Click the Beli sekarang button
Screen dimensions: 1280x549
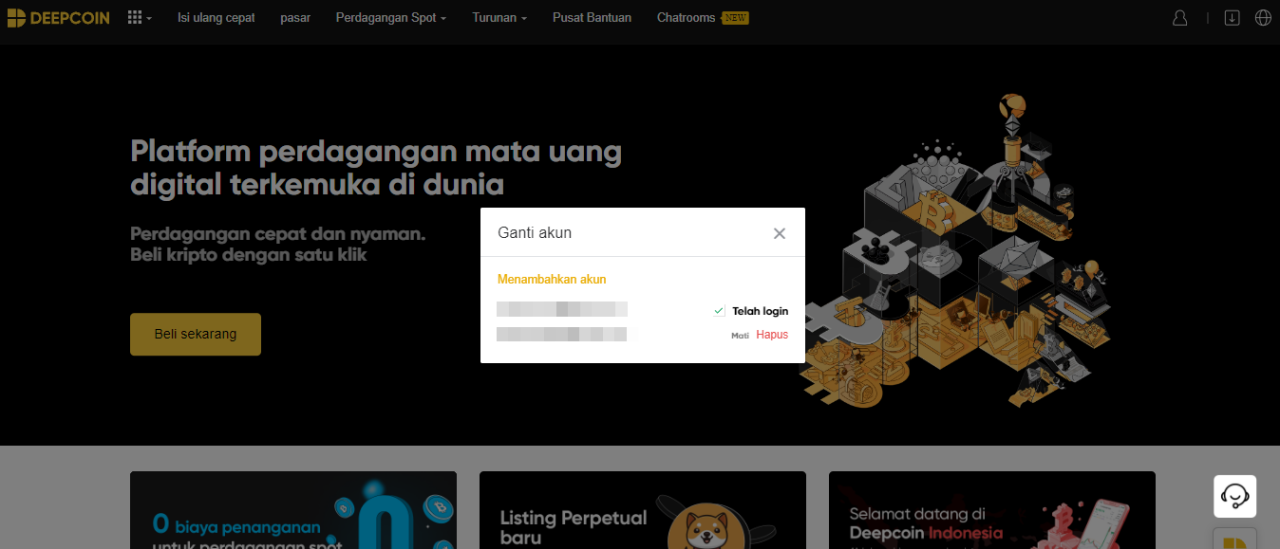[x=195, y=334]
